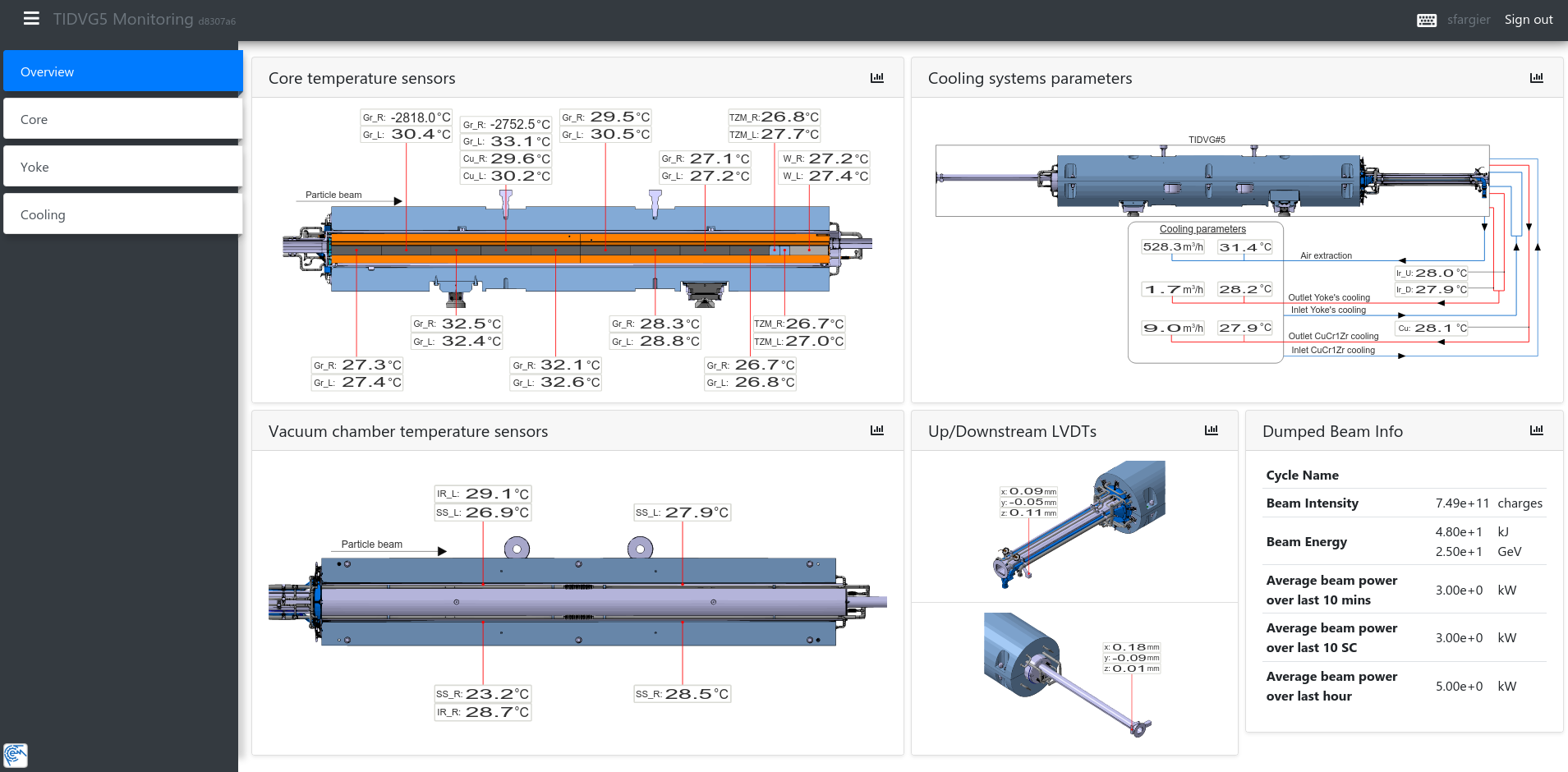Click the upstream LVDT x 0.09 mm value
Image resolution: width=1568 pixels, height=772 pixels.
pos(1028,491)
